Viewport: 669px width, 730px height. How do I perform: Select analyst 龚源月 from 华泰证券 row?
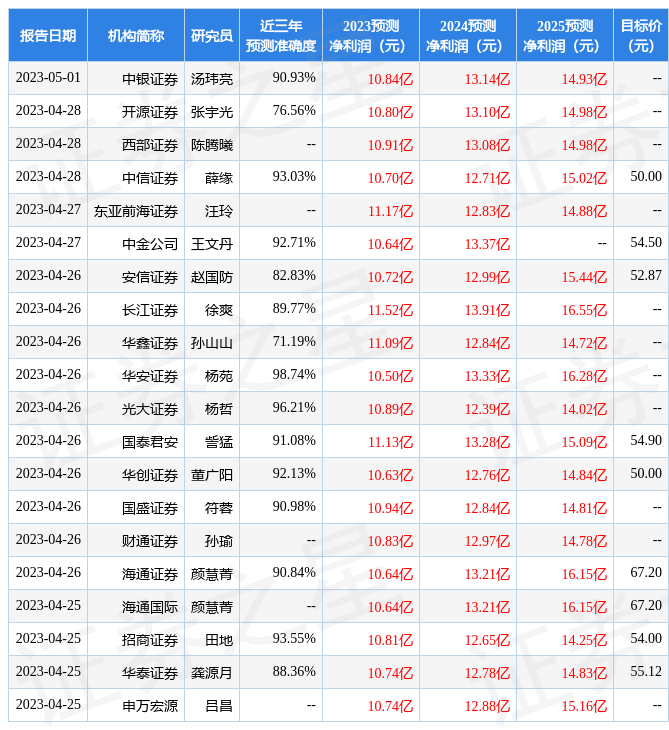point(212,673)
